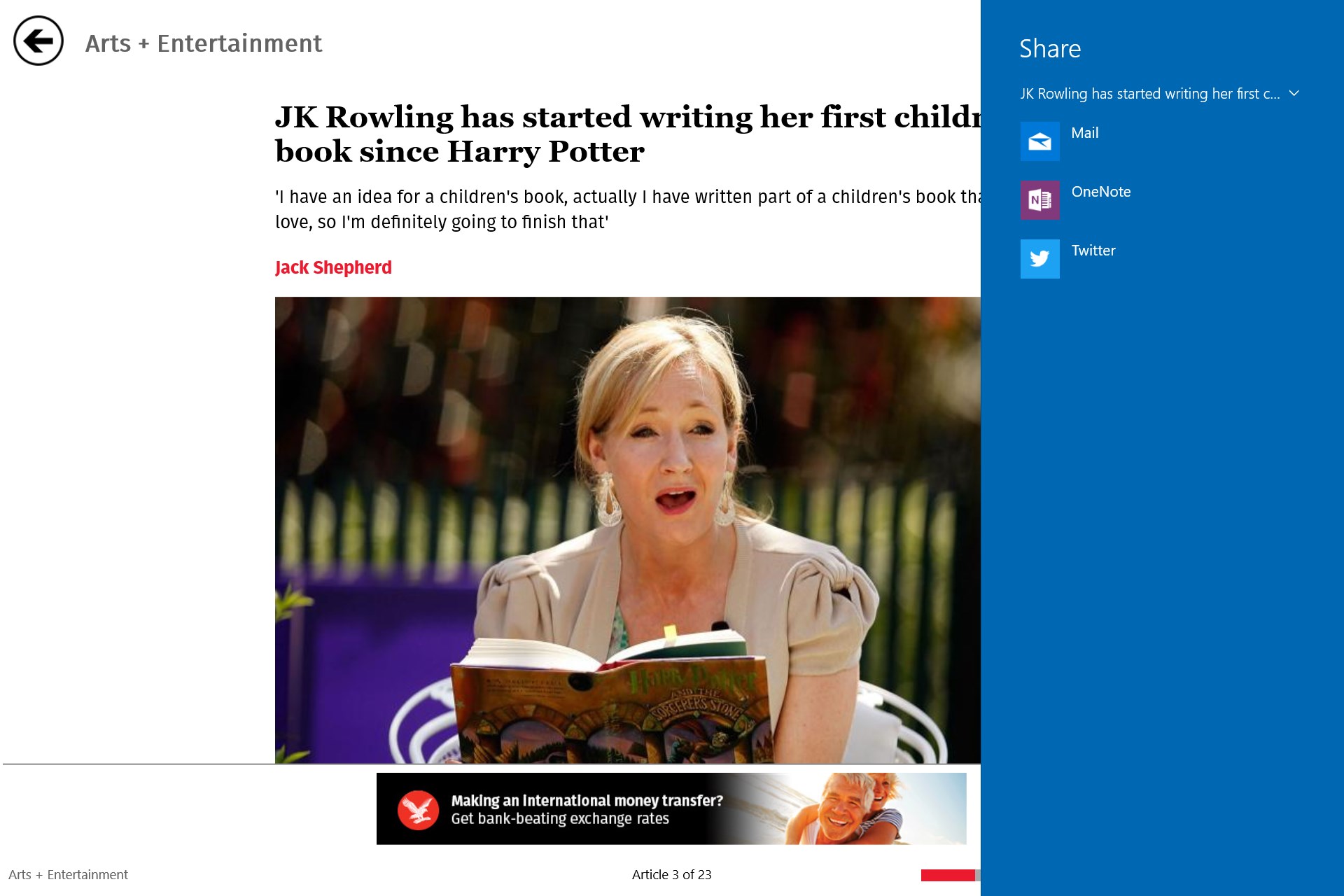Open the JK Rowling article photo
Image resolution: width=1344 pixels, height=896 pixels.
tap(627, 530)
